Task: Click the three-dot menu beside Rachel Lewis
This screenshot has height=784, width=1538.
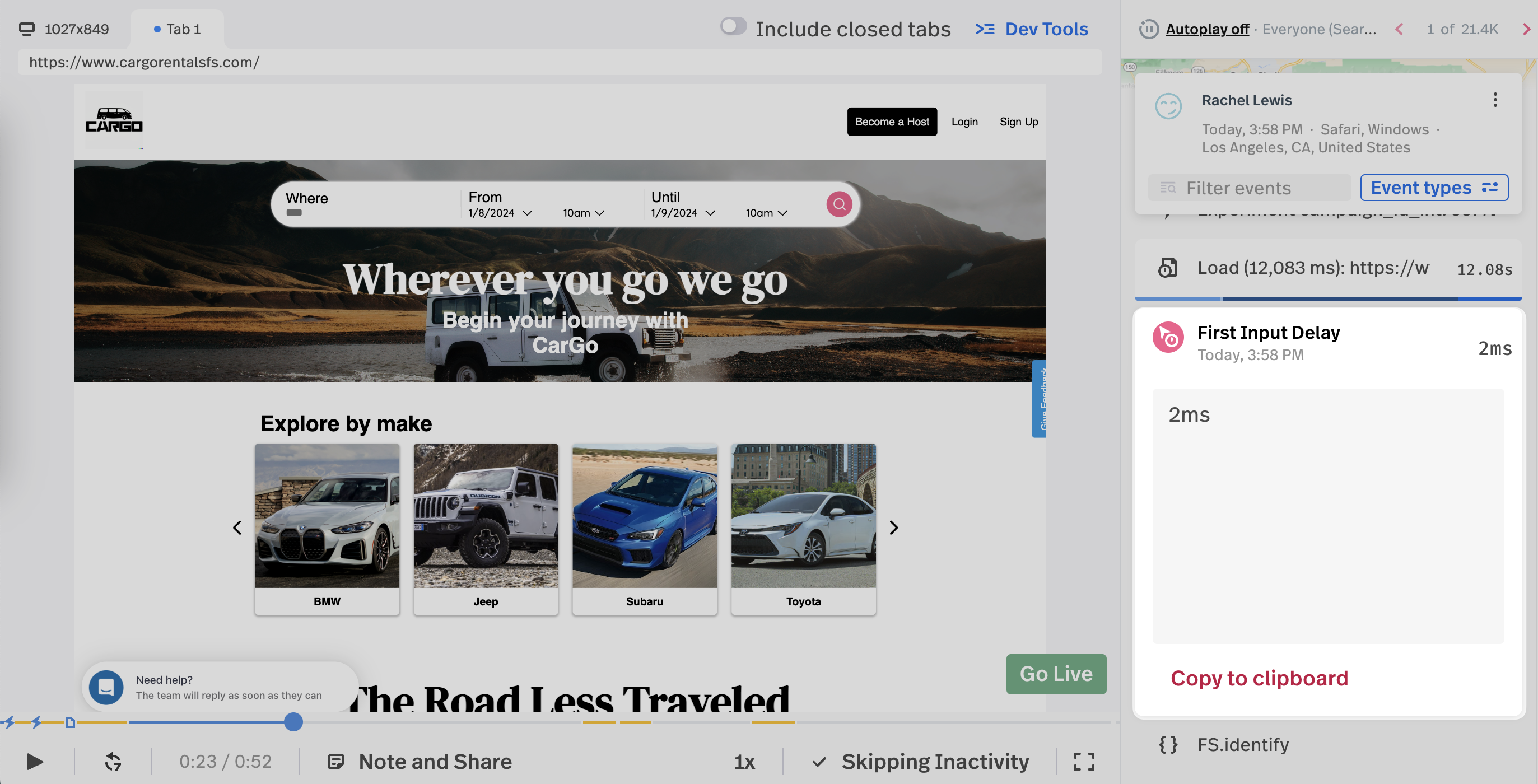Action: (x=1495, y=100)
